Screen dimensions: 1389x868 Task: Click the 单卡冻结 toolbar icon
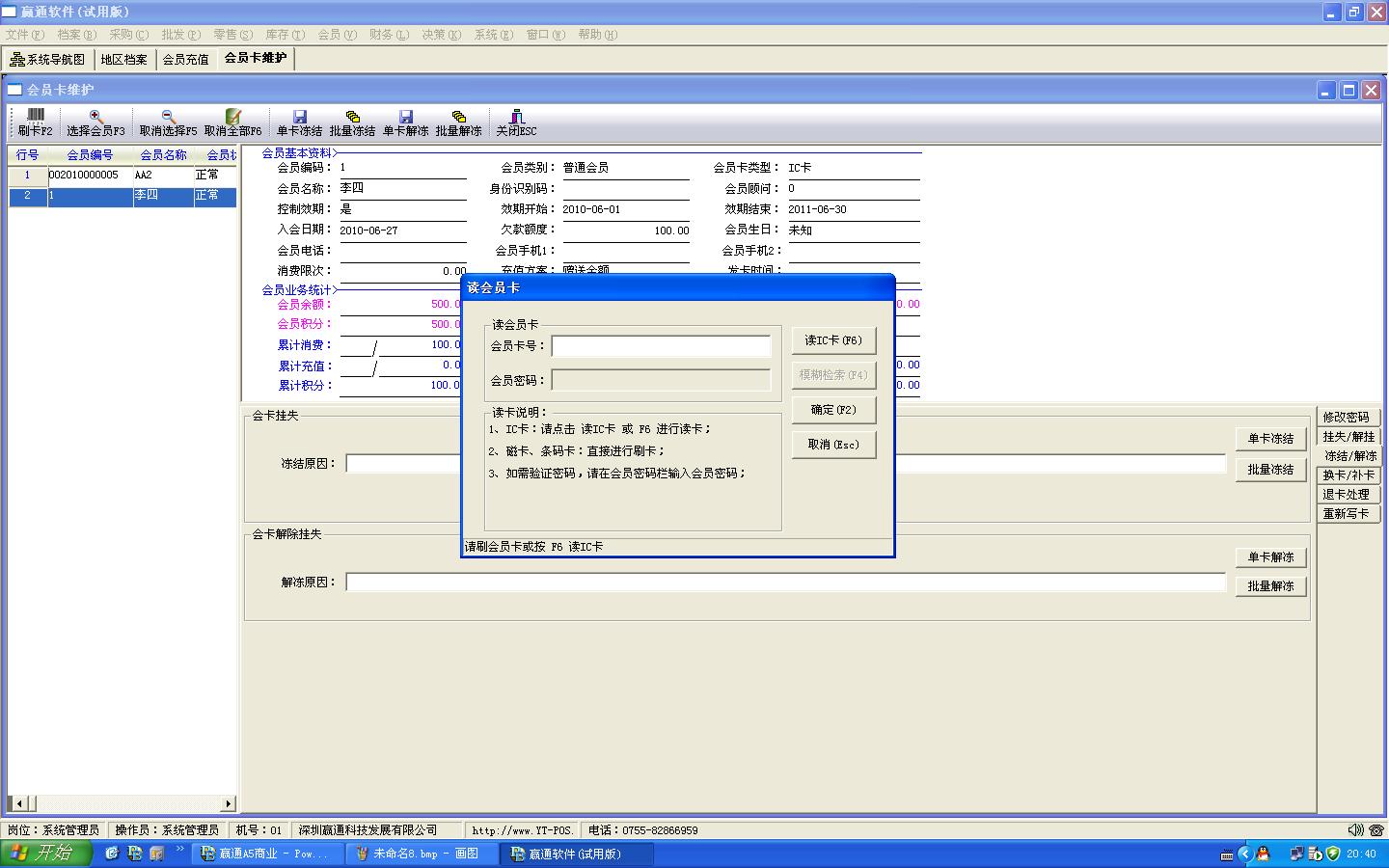[299, 117]
